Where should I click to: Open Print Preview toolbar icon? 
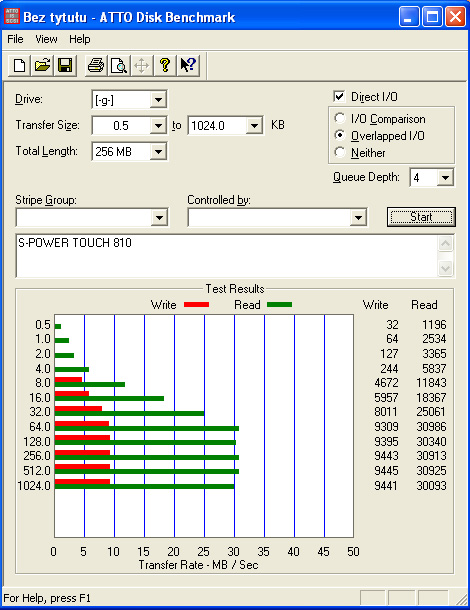pyautogui.click(x=119, y=65)
